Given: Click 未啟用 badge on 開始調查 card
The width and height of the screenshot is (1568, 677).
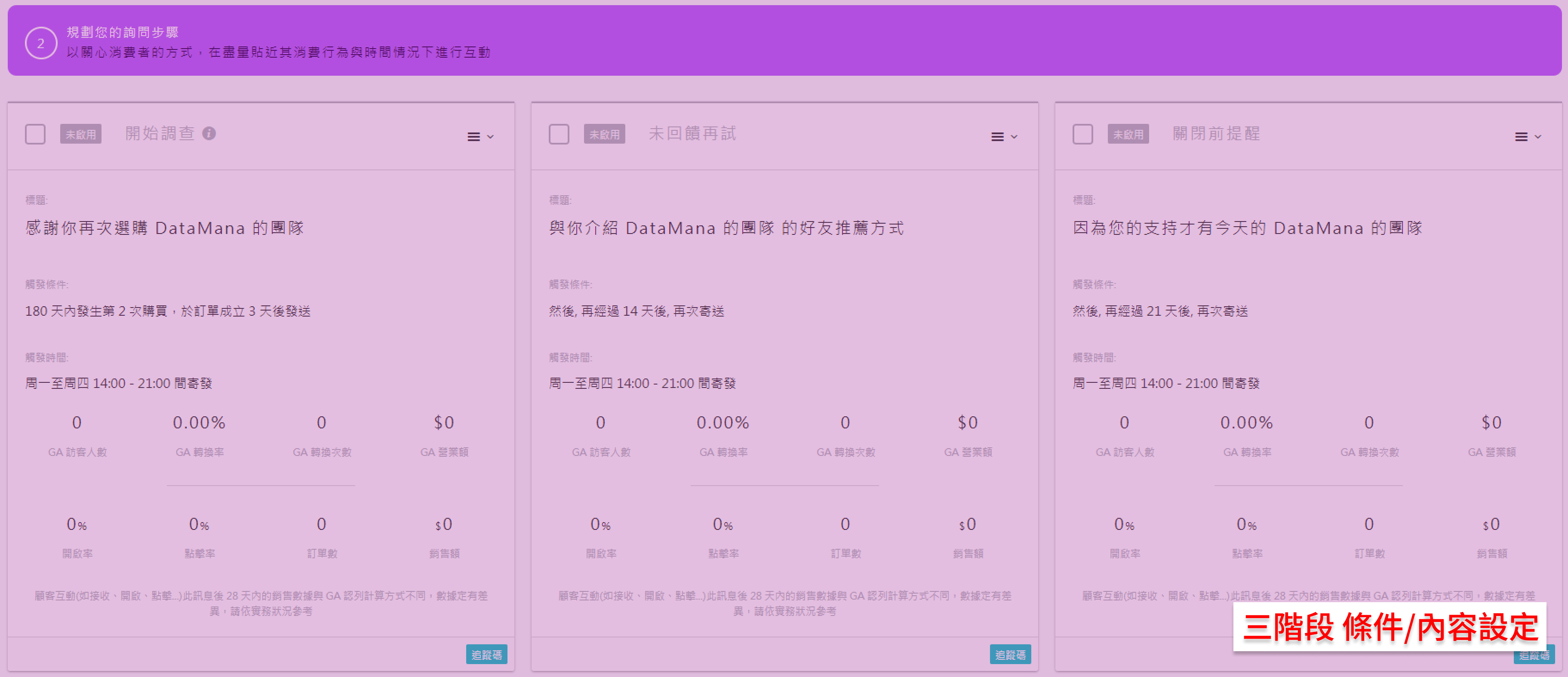Looking at the screenshot, I should (80, 135).
